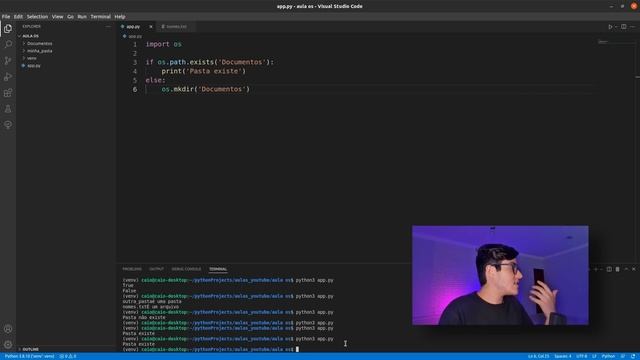Click line 6 os.mkdir code
This screenshot has width=640, height=360.
[205, 89]
